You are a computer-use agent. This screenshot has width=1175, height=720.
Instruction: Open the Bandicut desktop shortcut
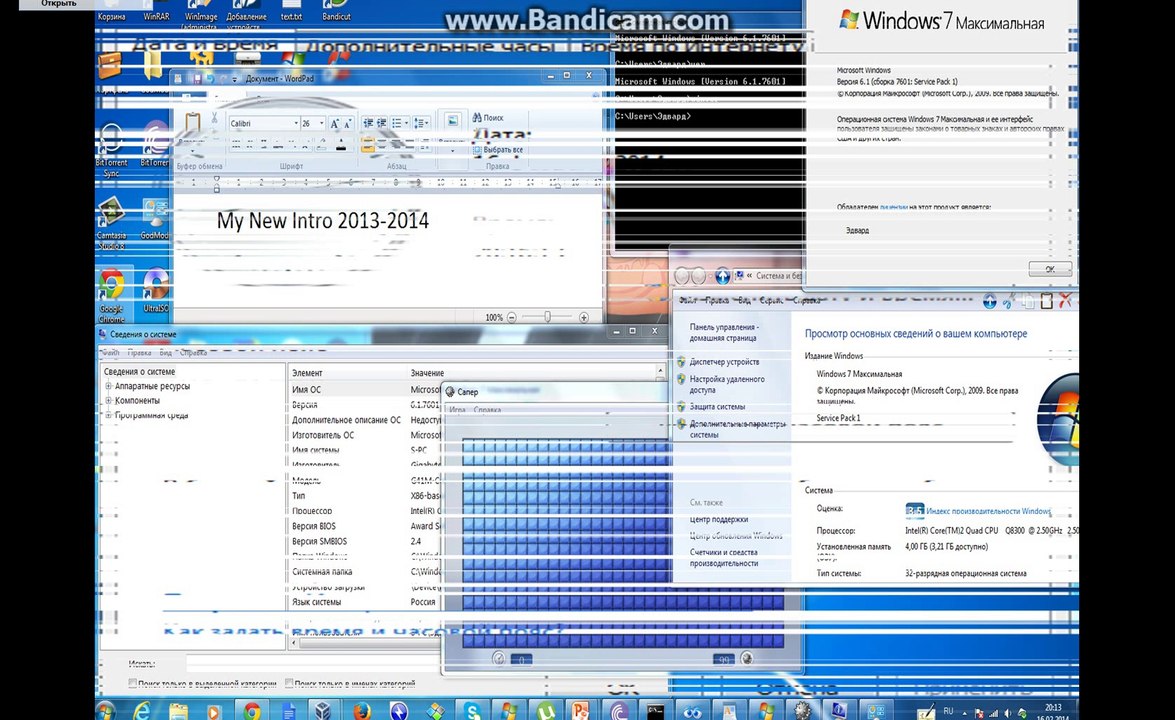tap(336, 10)
